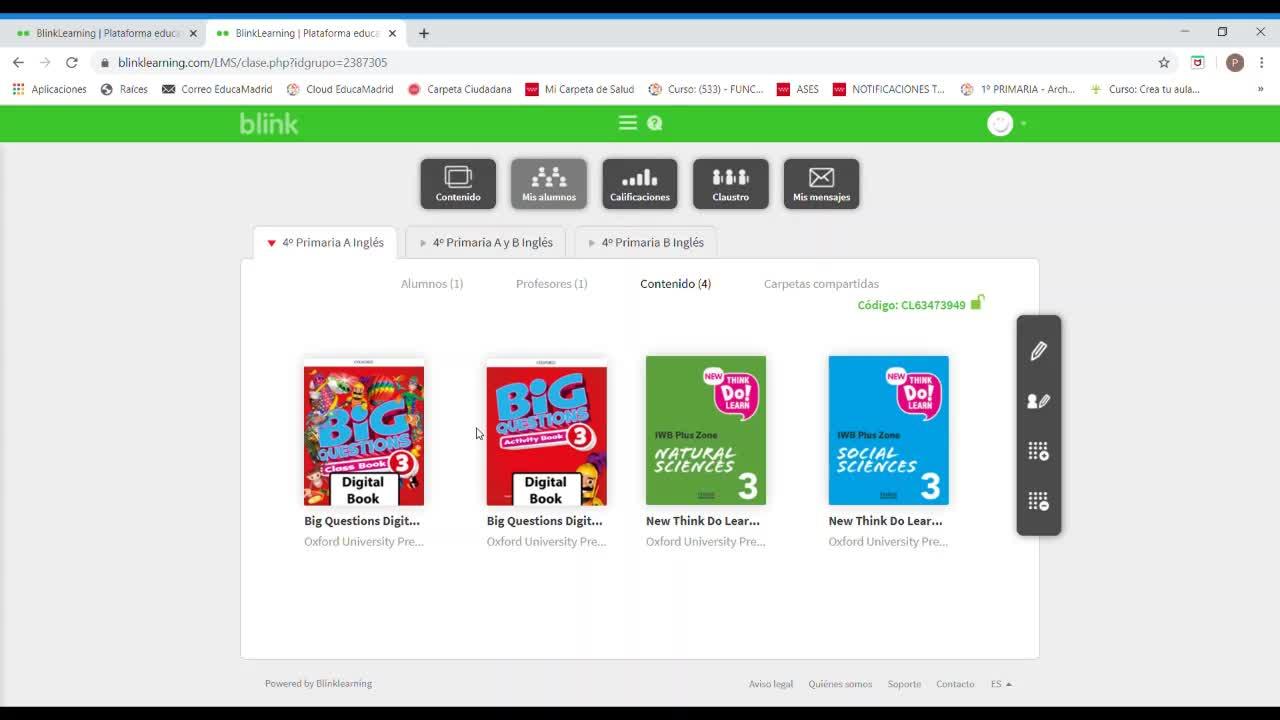Open the Calificaciones section
The image size is (1280, 720).
click(640, 184)
